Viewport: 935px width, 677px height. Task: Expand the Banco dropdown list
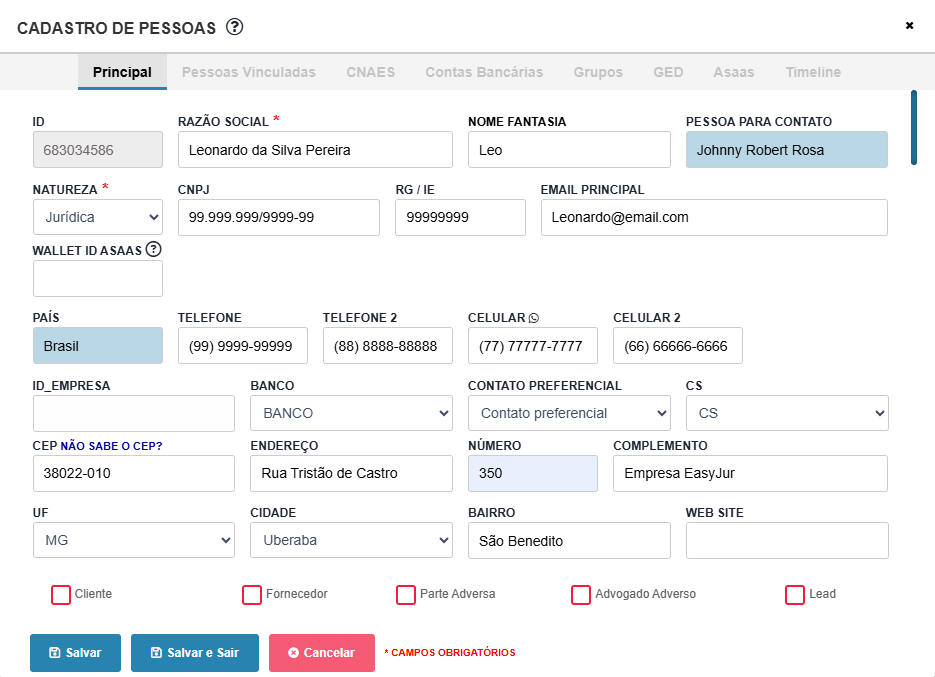[350, 413]
